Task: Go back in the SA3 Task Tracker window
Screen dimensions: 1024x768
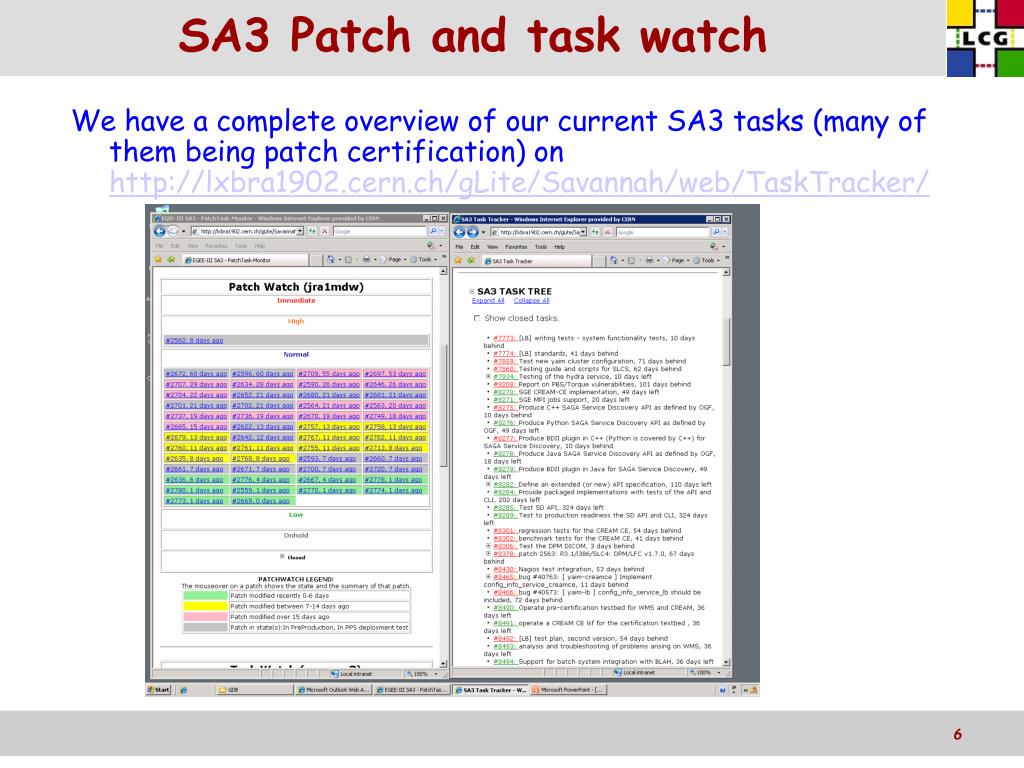Action: (x=459, y=232)
